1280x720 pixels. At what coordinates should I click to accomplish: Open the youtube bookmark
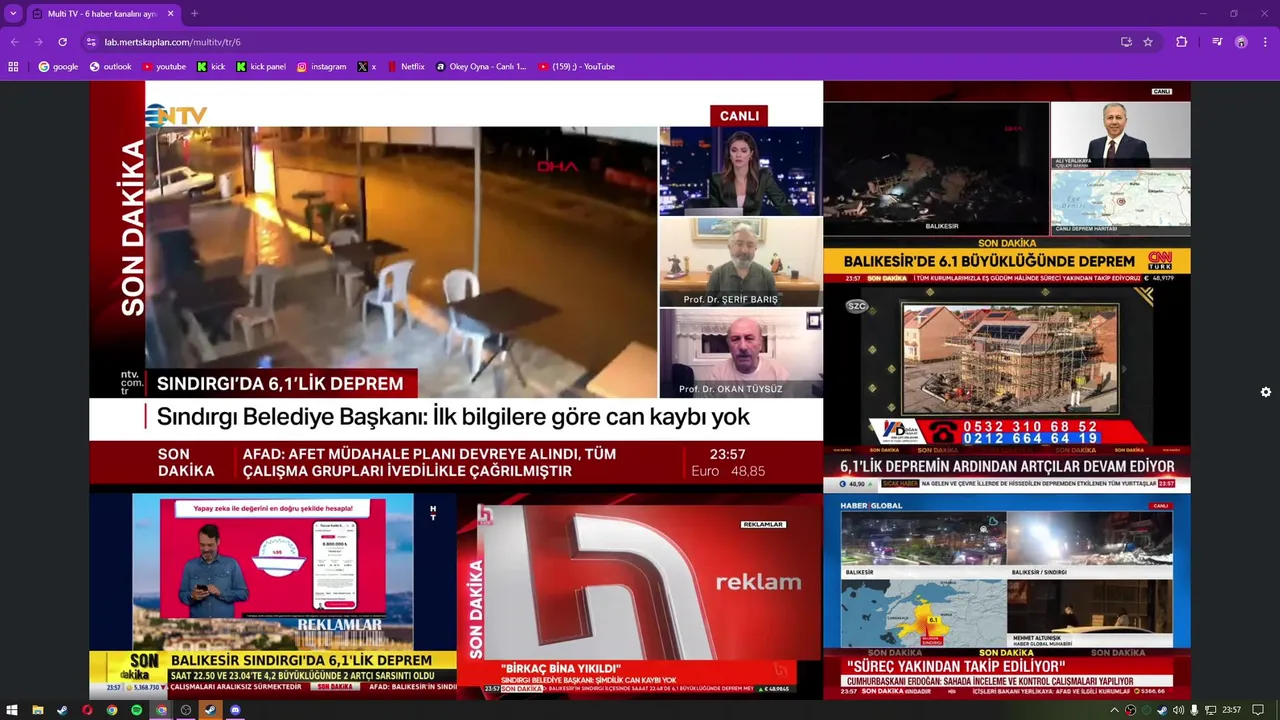click(x=164, y=67)
